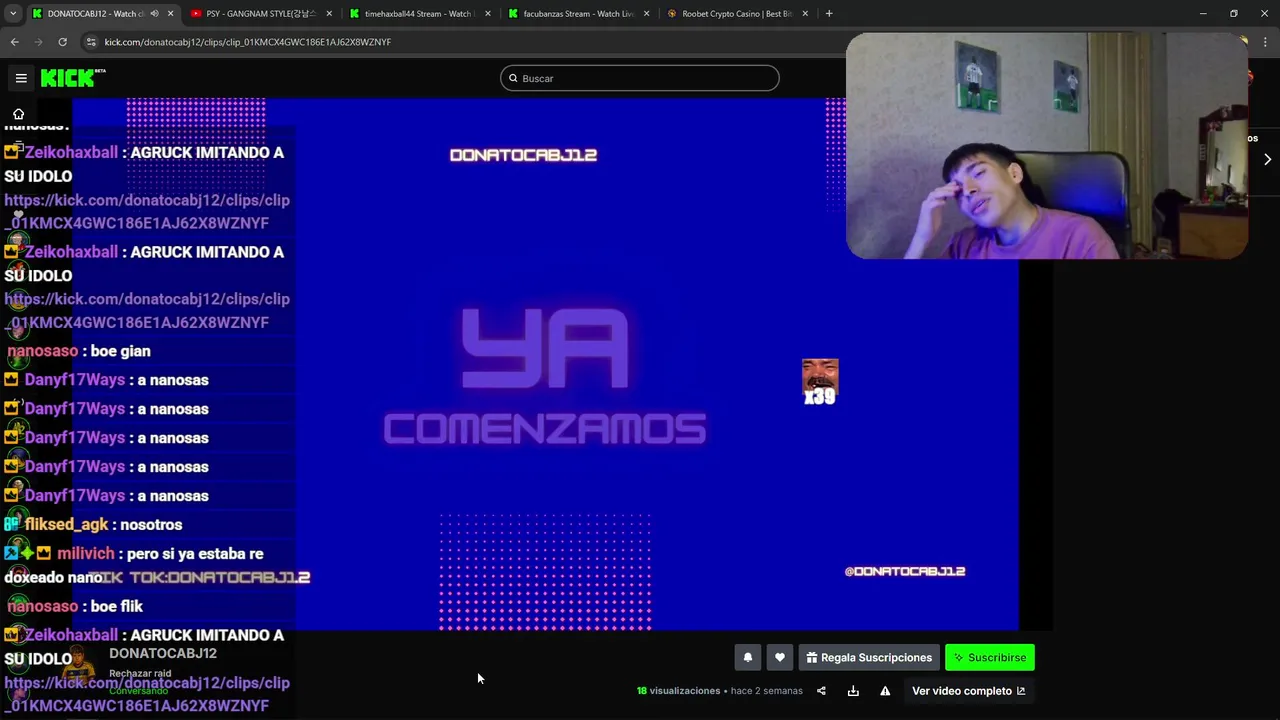Close the PSY - GANGNAM STYLE tab

[329, 14]
